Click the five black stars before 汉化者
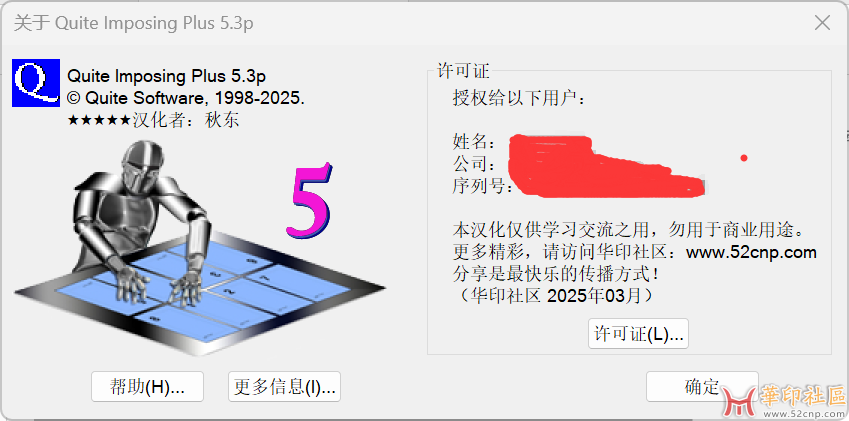 (99, 120)
